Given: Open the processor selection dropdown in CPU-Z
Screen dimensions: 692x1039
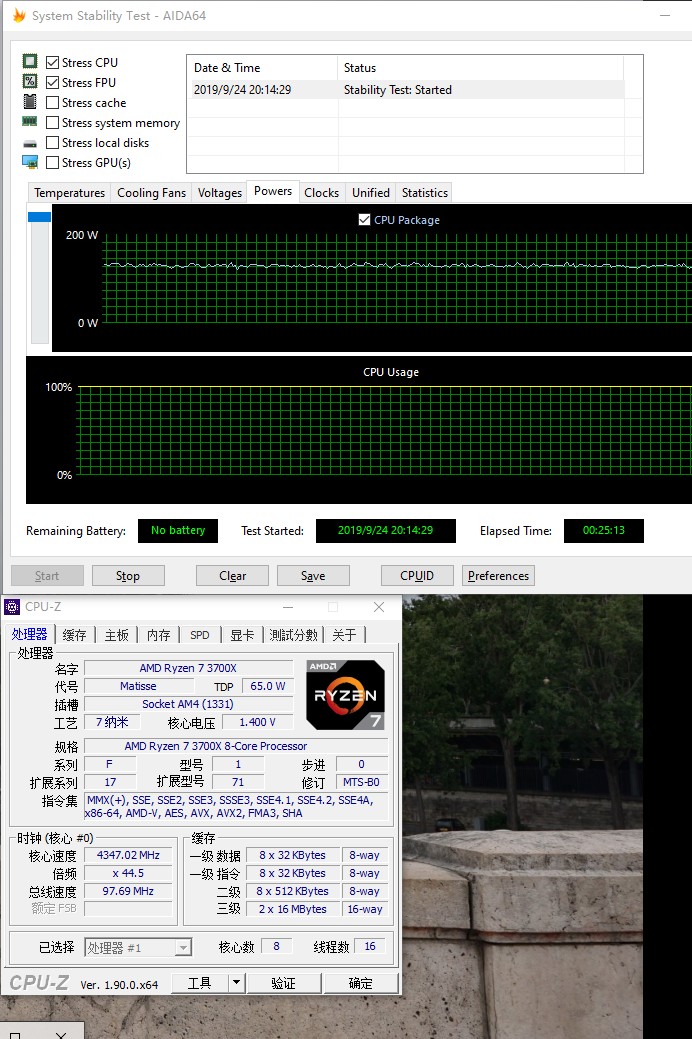Looking at the screenshot, I should (183, 948).
